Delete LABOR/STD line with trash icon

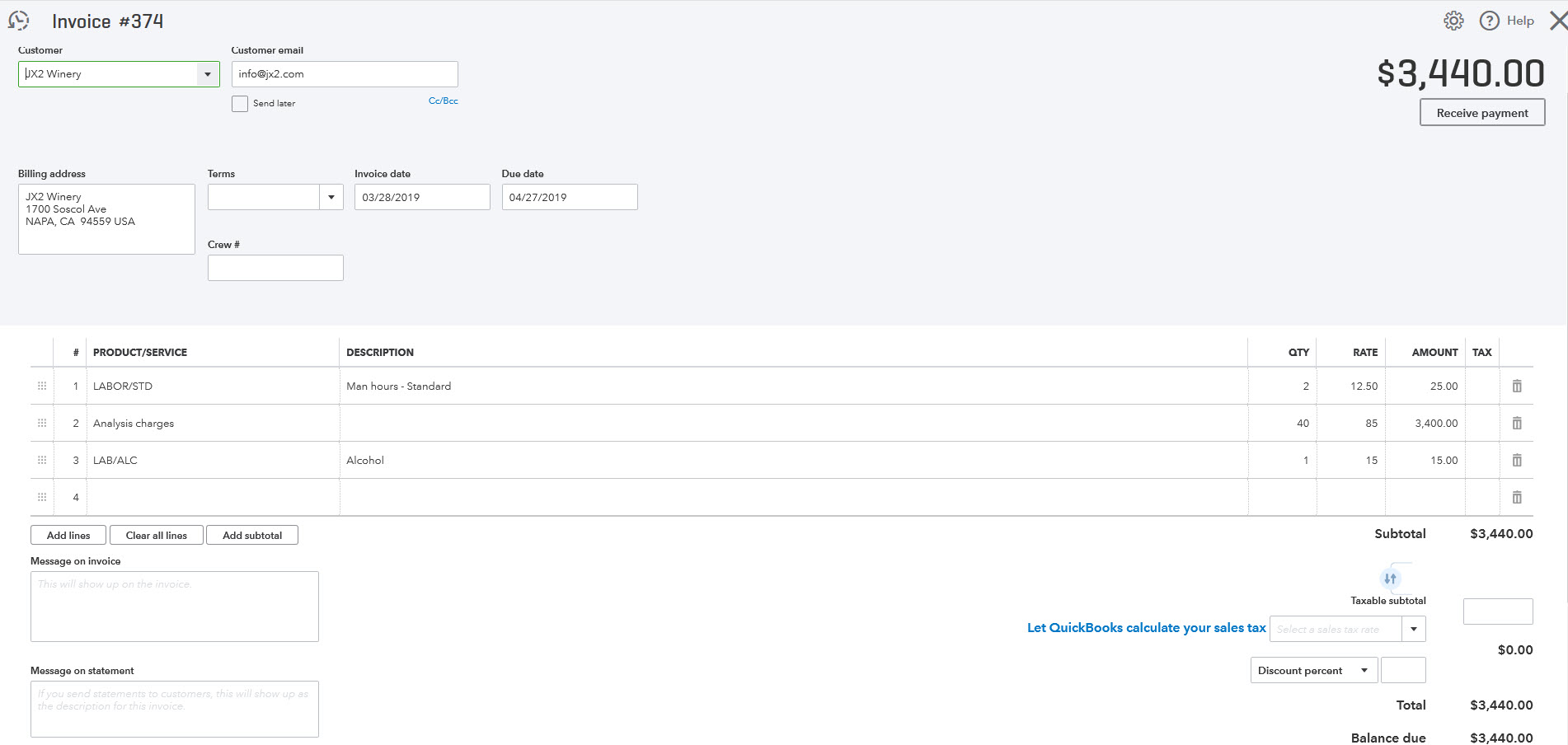pyautogui.click(x=1517, y=386)
